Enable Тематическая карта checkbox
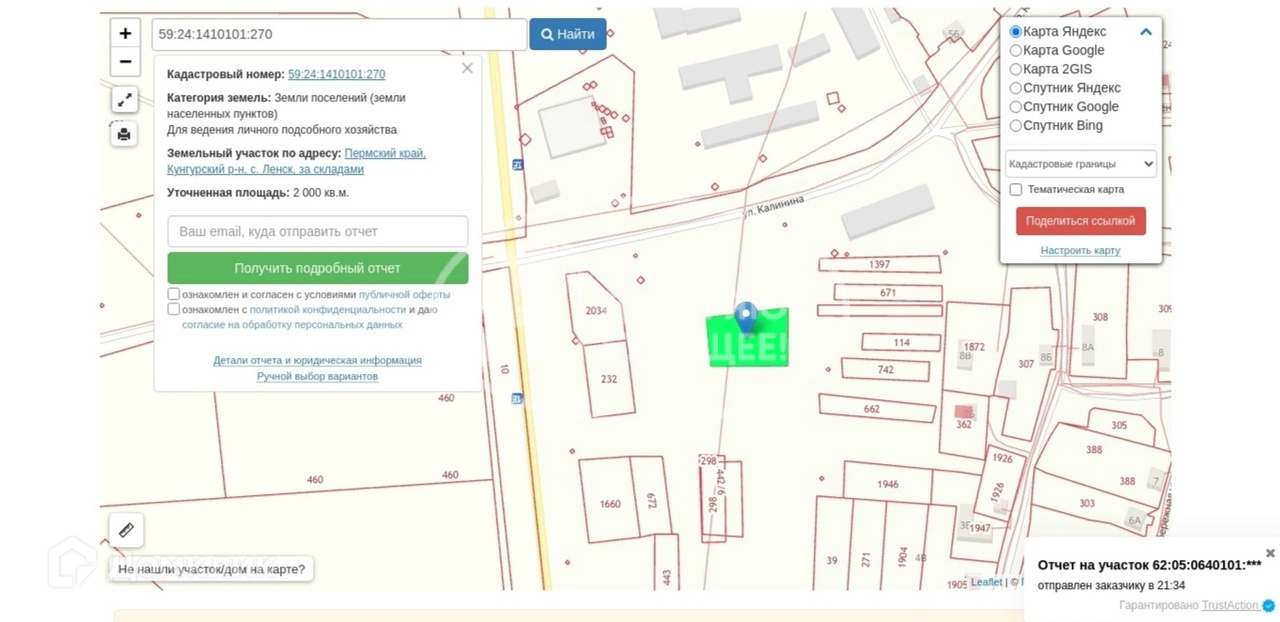 1016,189
